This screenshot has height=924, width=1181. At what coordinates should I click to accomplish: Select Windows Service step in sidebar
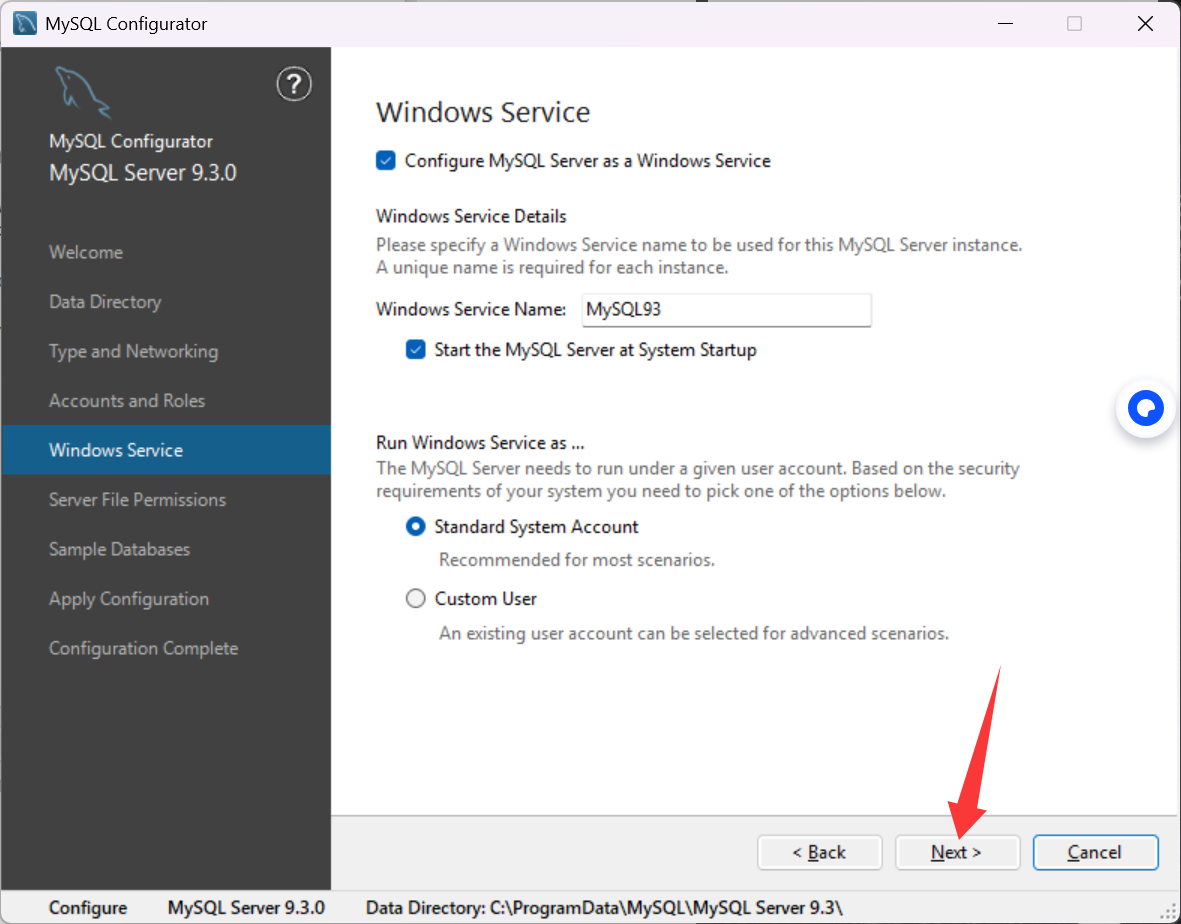(x=166, y=450)
